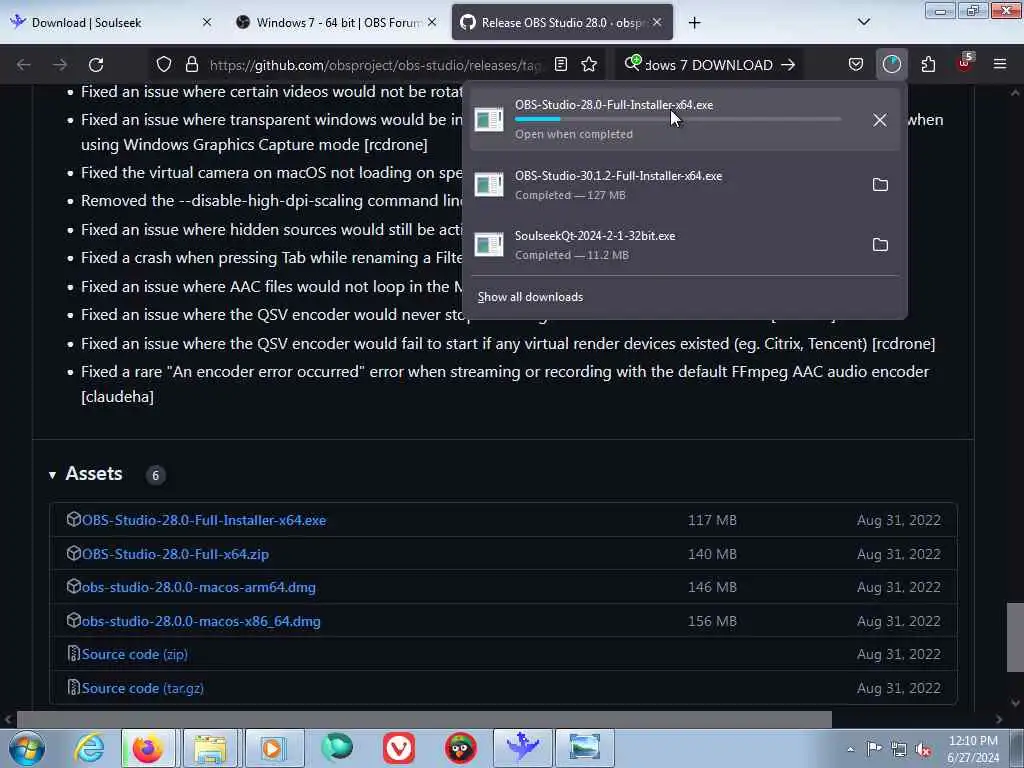
Task: Click the search box with 7 DOWNLOAD text
Action: (x=708, y=65)
